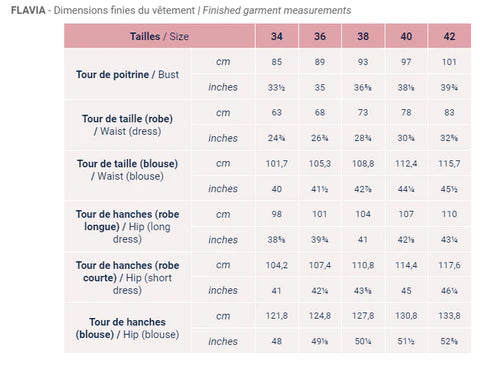This screenshot has height=365, width=480.
Task: Select the Hip (short dress) row label
Action: (x=127, y=278)
